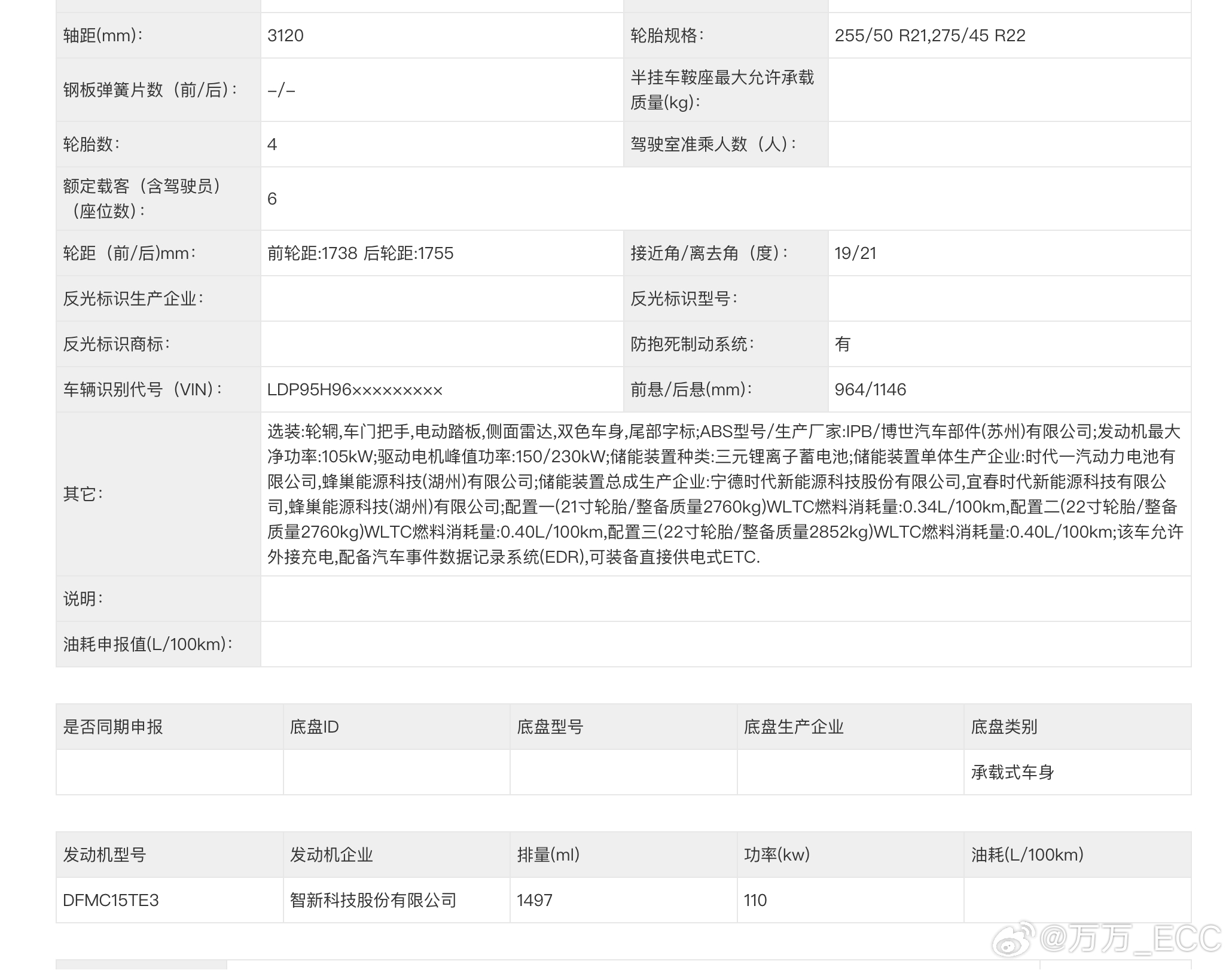
Task: Click the 功率(kw) column header
Action: click(x=777, y=855)
